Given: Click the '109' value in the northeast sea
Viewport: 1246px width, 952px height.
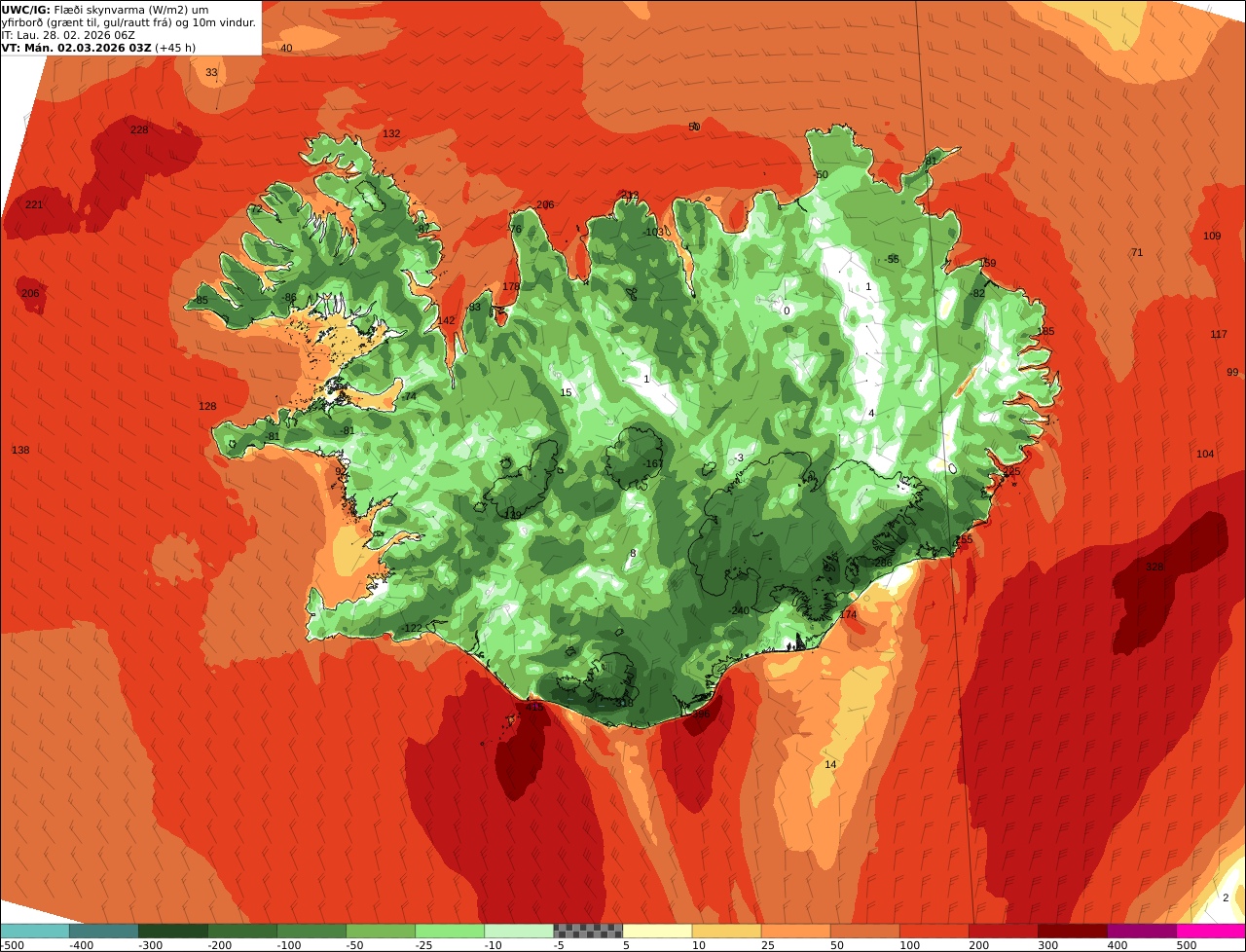Looking at the screenshot, I should (x=1212, y=236).
